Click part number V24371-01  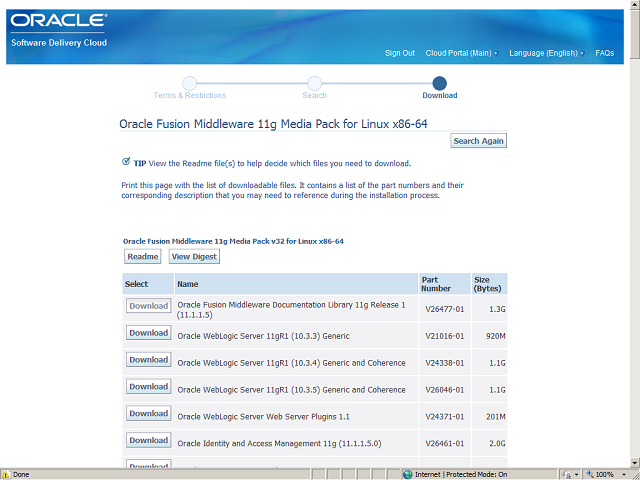point(444,417)
